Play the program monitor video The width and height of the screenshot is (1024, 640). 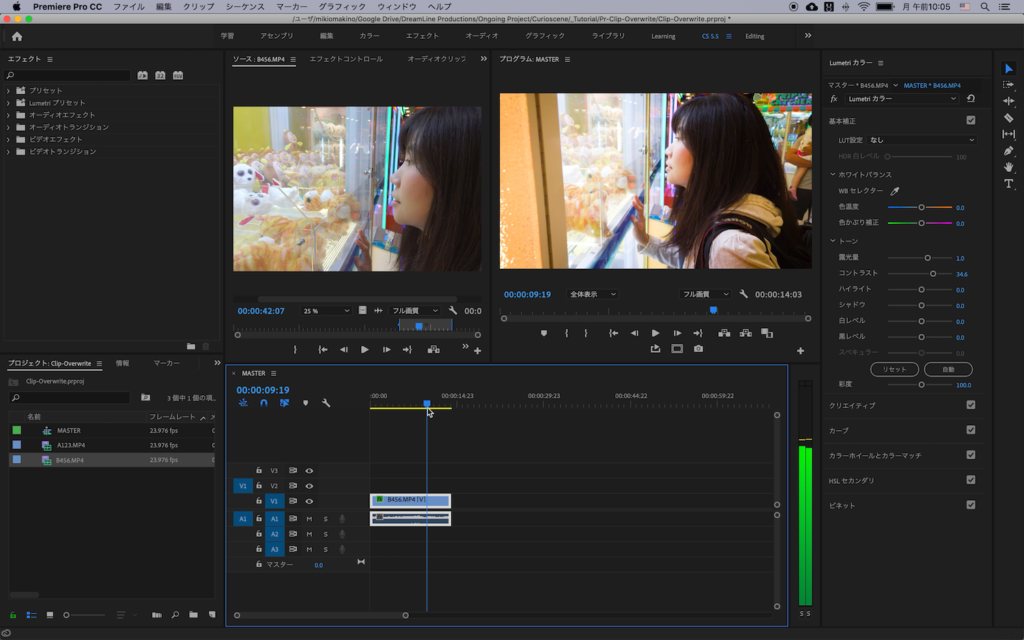pyautogui.click(x=655, y=333)
